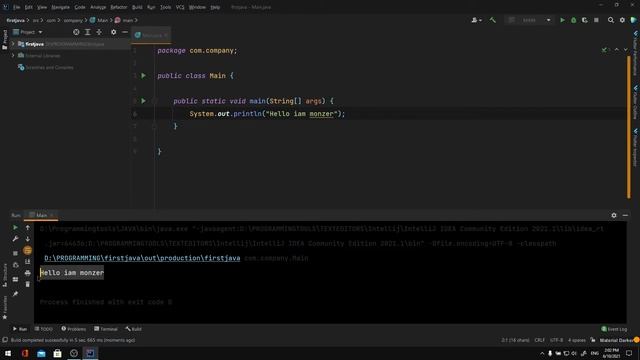This screenshot has height=360, width=640.
Task: Run with Coverage from the top toolbar
Action: (x=585, y=20)
